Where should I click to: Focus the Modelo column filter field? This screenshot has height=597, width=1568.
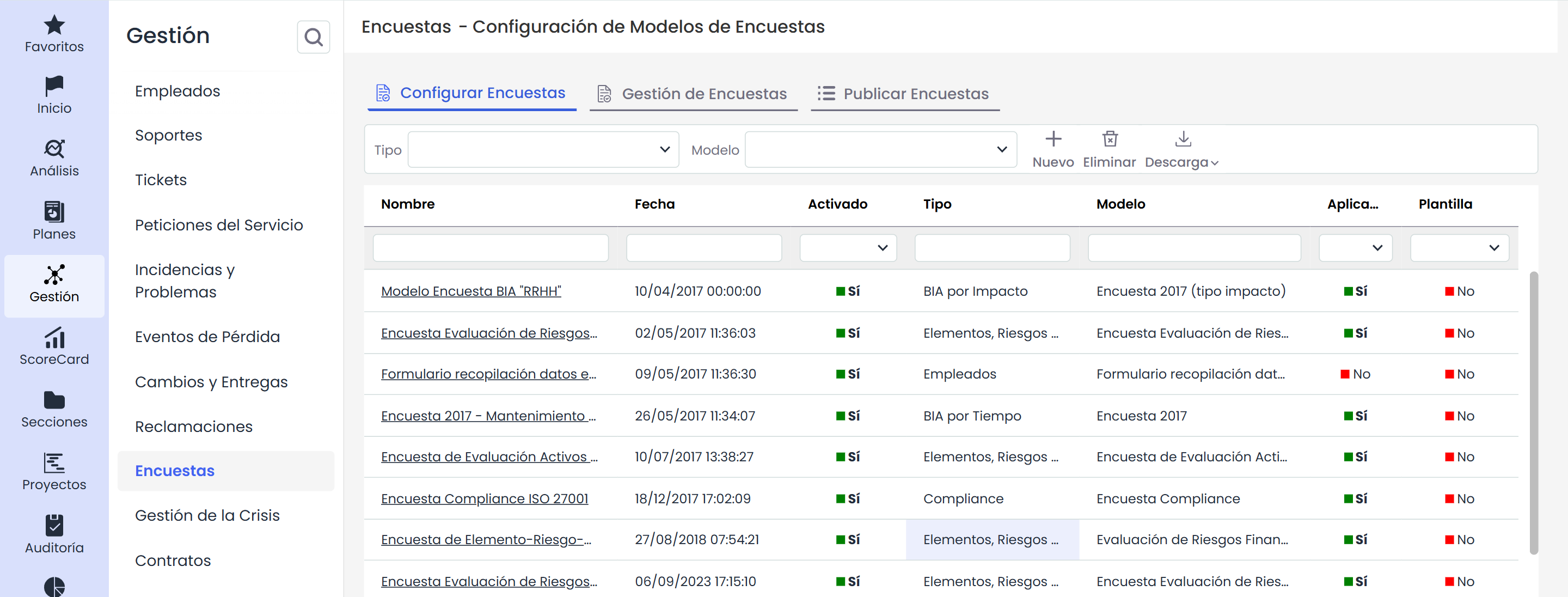(x=1195, y=248)
